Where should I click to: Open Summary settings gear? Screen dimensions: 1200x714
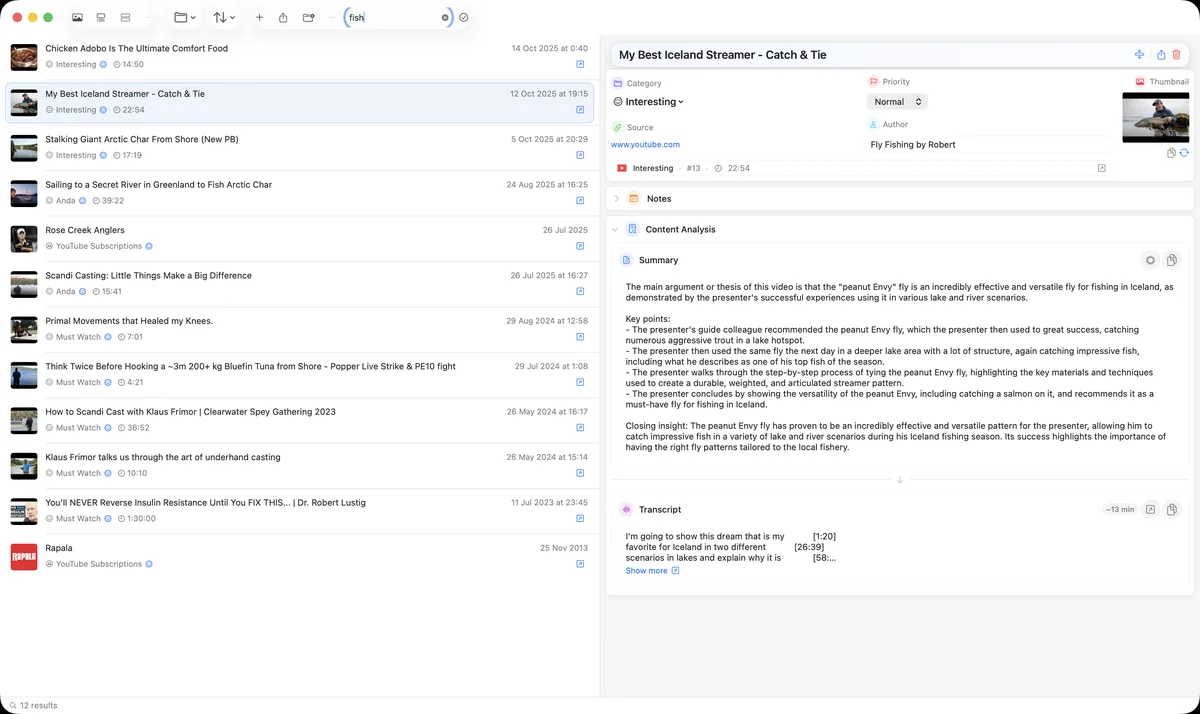[x=1151, y=260]
